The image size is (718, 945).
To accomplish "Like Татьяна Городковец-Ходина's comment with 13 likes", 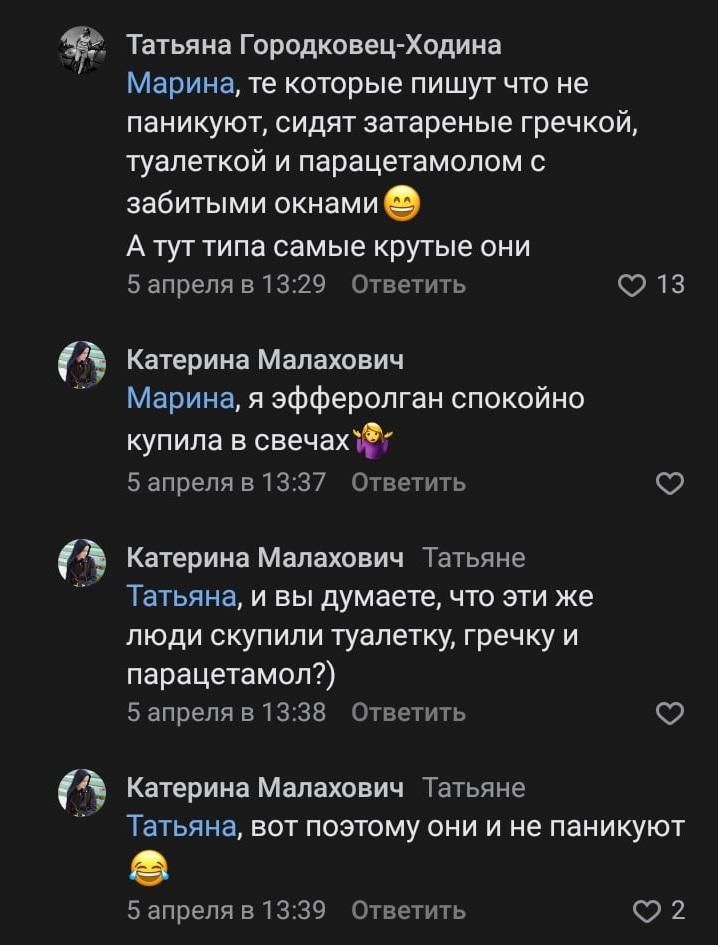I will (x=633, y=285).
